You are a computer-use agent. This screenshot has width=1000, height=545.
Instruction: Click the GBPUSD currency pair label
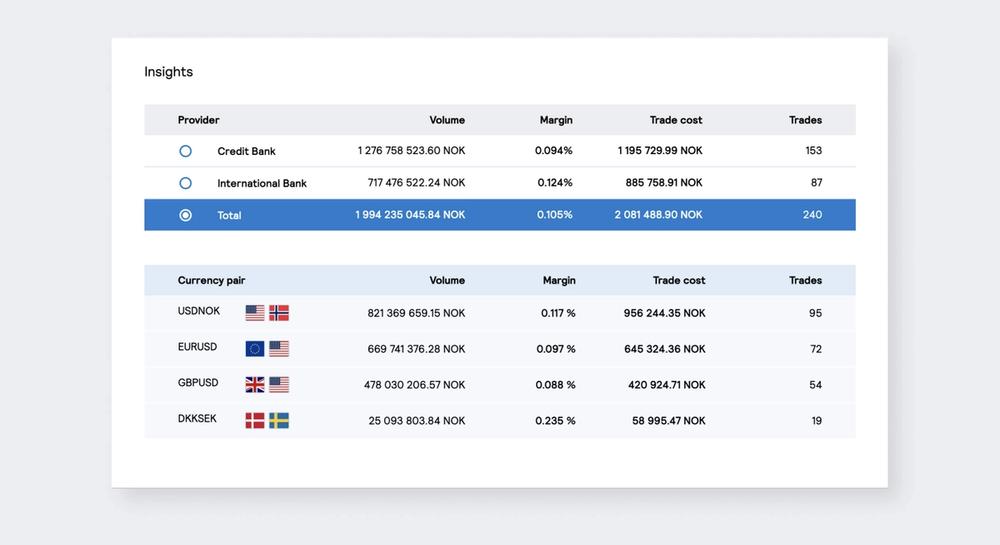coord(198,382)
